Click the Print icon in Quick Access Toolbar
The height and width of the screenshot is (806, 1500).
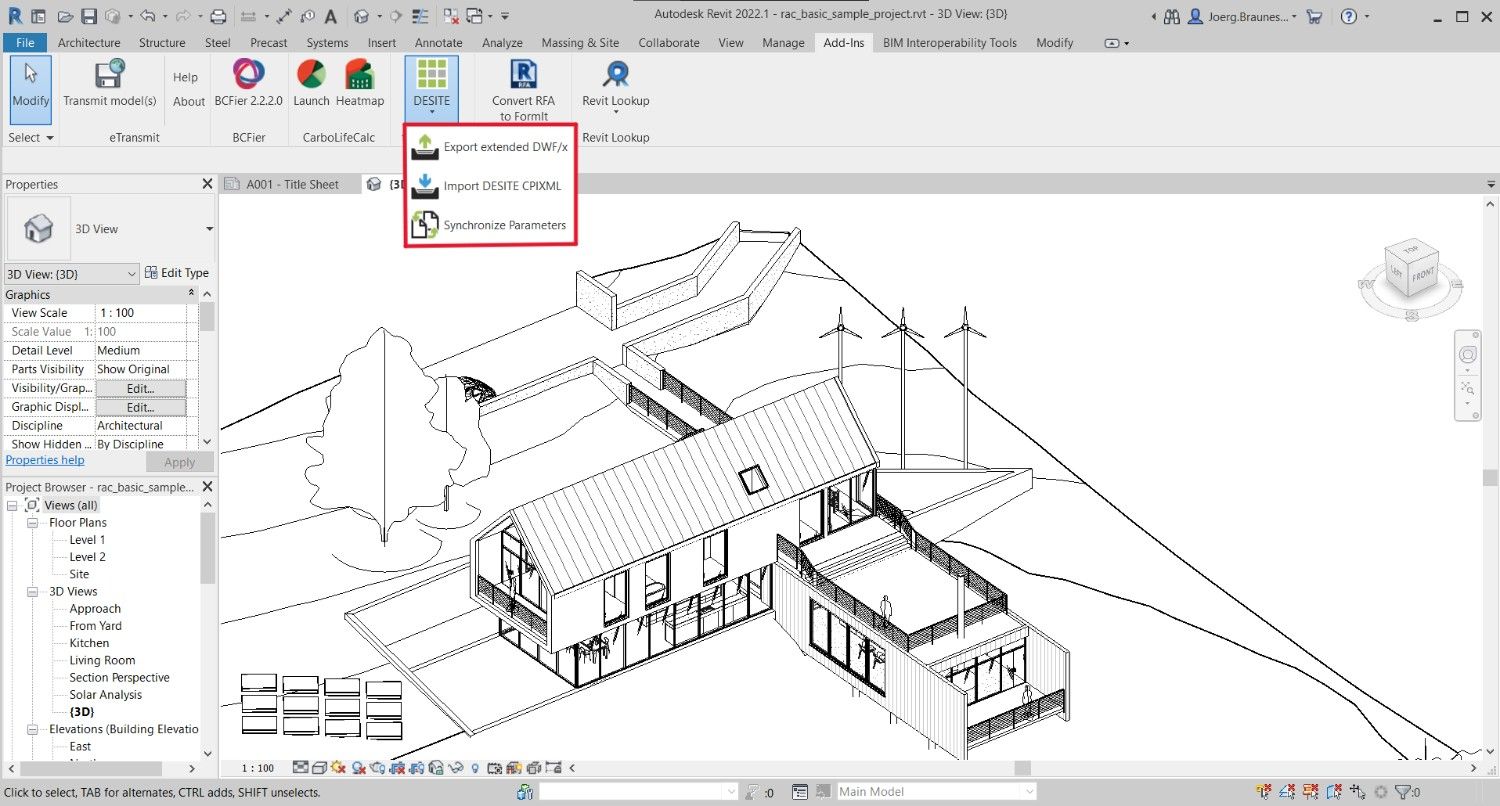point(218,14)
